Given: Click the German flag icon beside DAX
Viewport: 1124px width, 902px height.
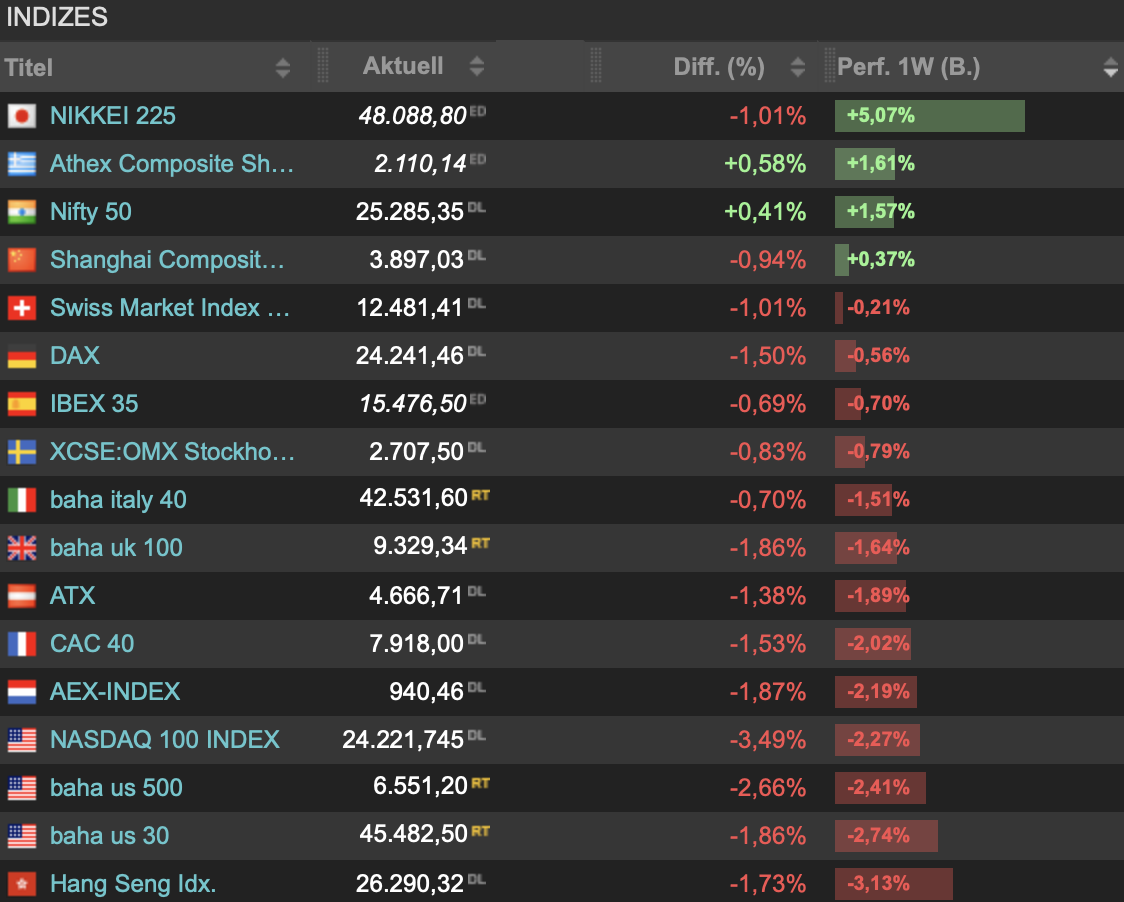Looking at the screenshot, I should point(21,356).
